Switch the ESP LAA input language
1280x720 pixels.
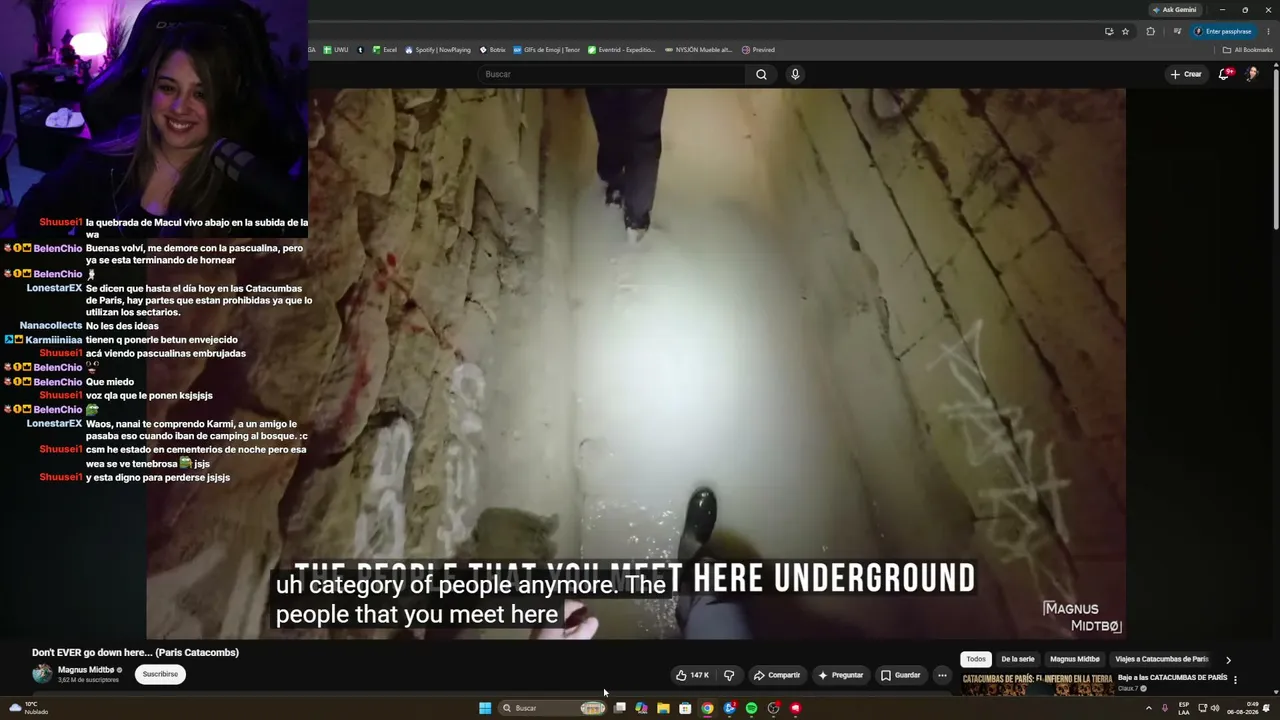coord(1184,708)
